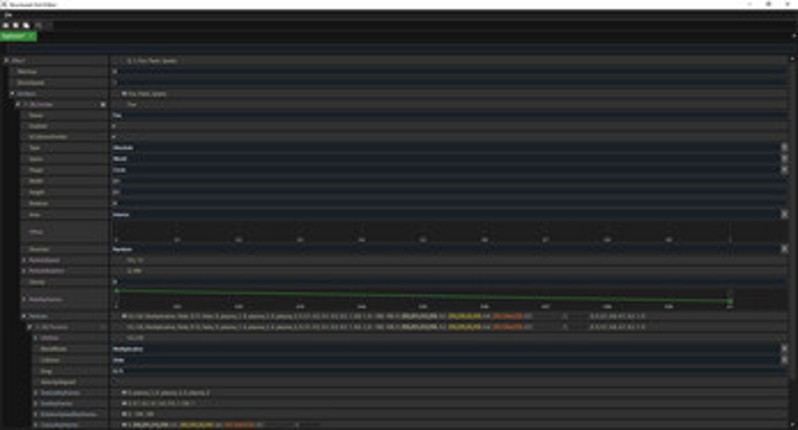Click the Save toolbar icon
Screen dimensions: 798x430
26,25
